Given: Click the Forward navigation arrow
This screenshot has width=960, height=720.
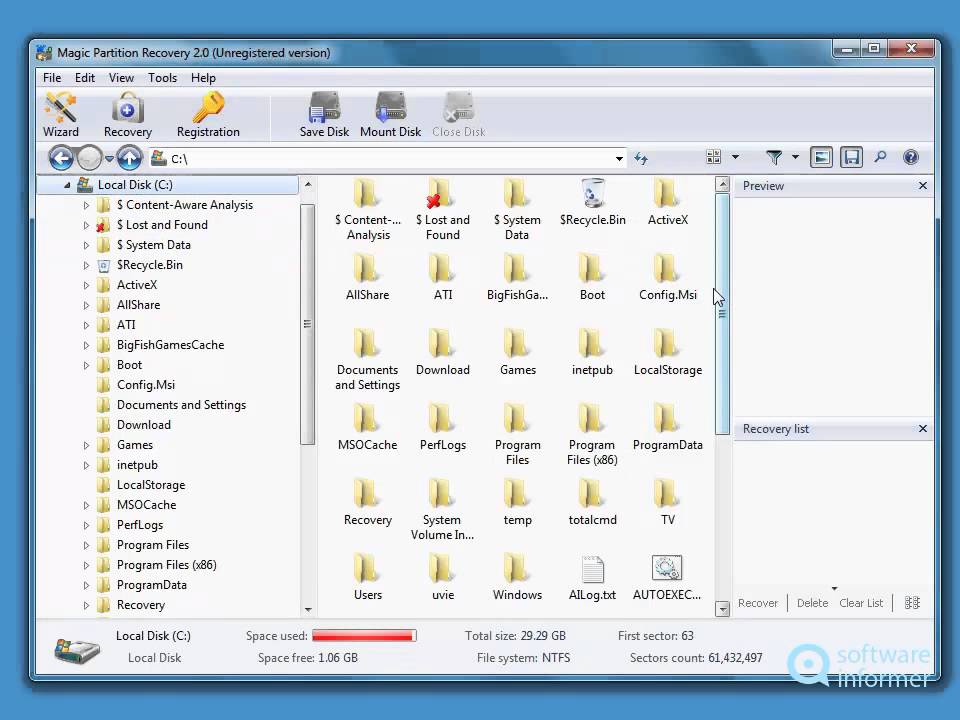Looking at the screenshot, I should click(x=90, y=159).
